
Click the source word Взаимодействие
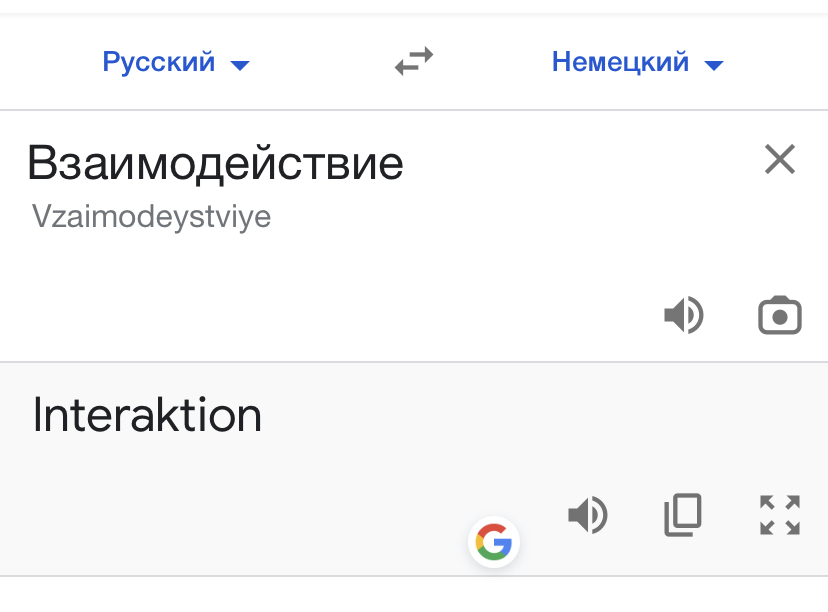215,163
